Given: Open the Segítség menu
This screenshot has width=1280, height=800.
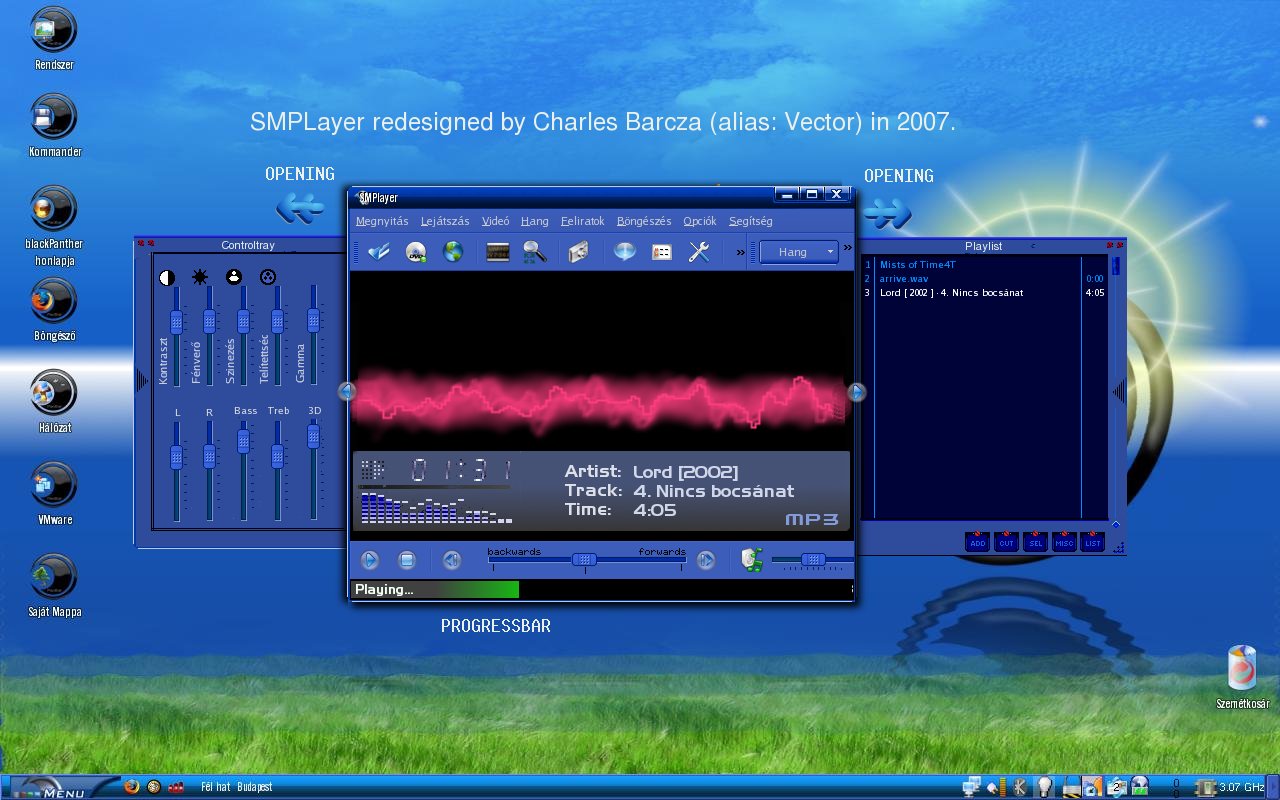Looking at the screenshot, I should pos(751,221).
